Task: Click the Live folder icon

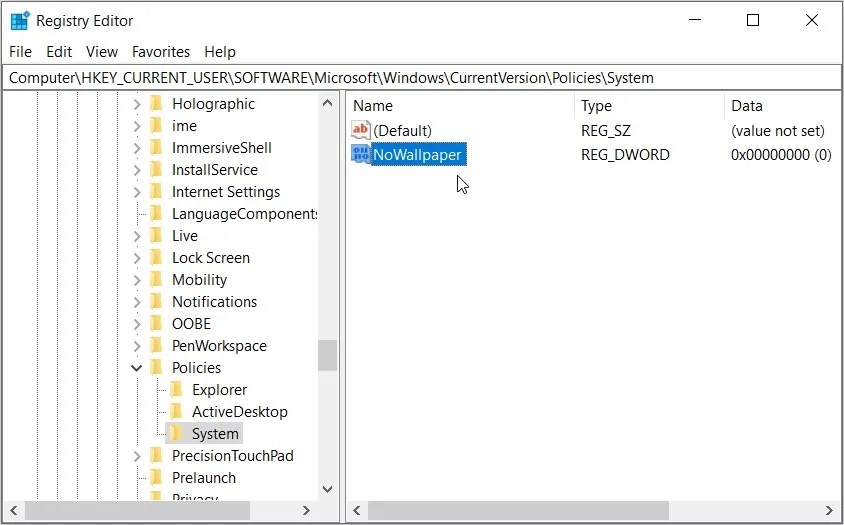Action: coord(156,235)
